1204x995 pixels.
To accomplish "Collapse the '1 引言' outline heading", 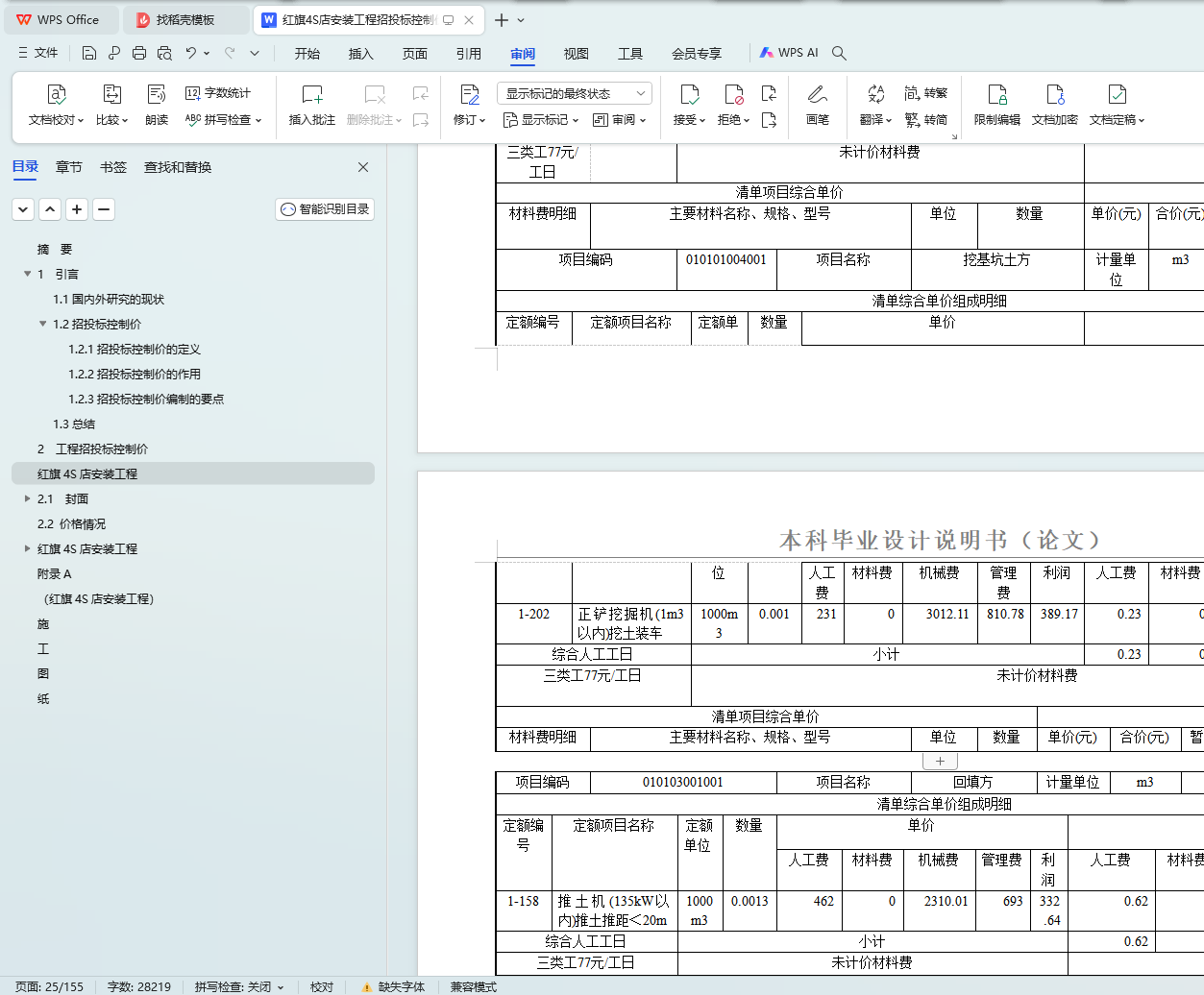I will 27,274.
